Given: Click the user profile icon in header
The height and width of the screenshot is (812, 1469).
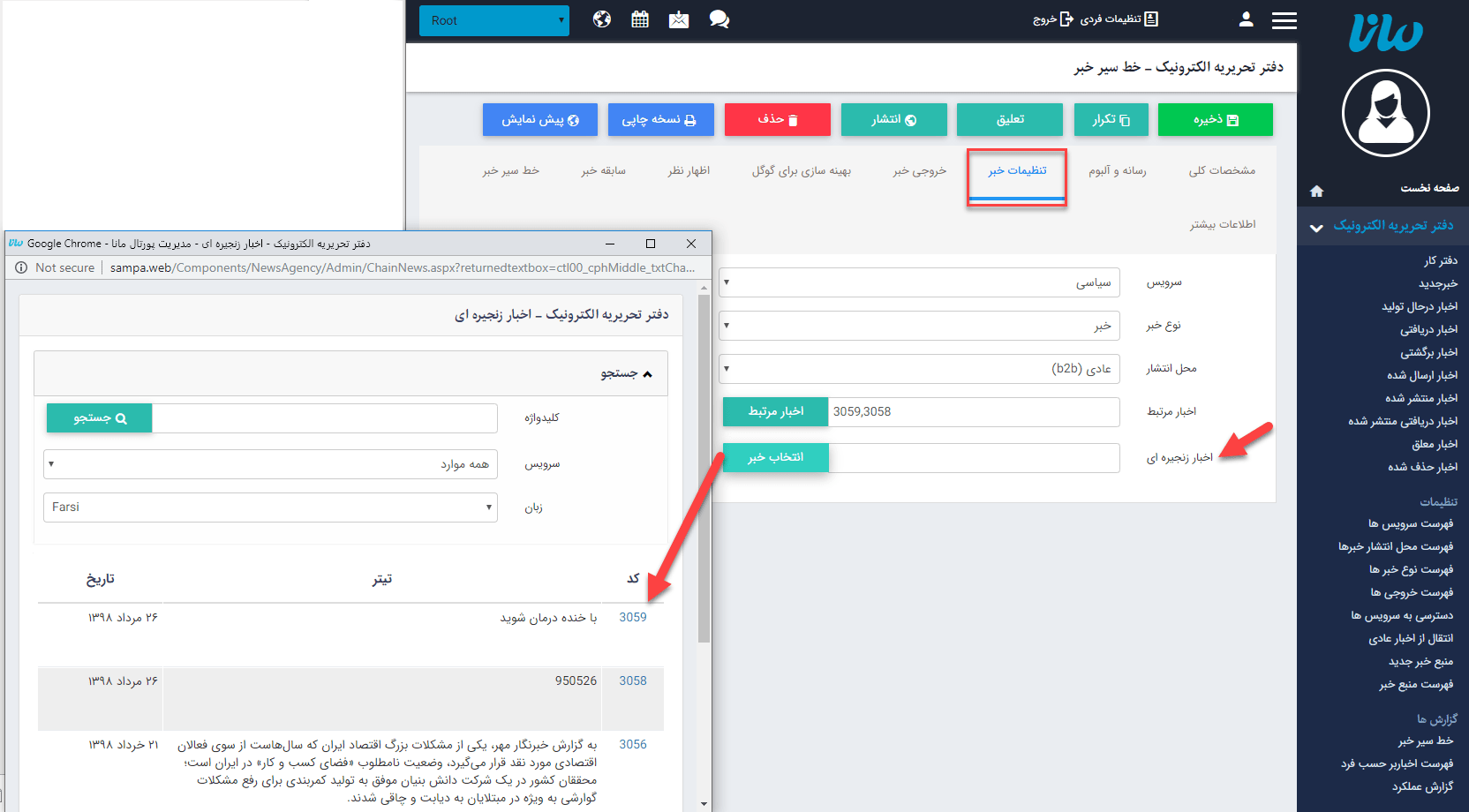Looking at the screenshot, I should (1246, 19).
